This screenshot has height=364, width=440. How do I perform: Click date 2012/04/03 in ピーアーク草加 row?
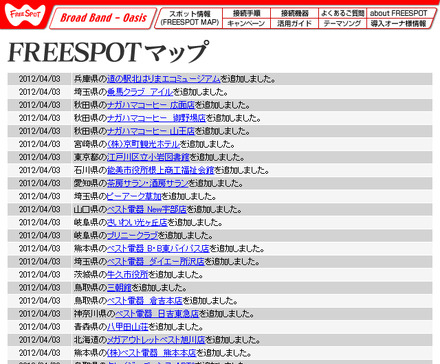(40, 196)
